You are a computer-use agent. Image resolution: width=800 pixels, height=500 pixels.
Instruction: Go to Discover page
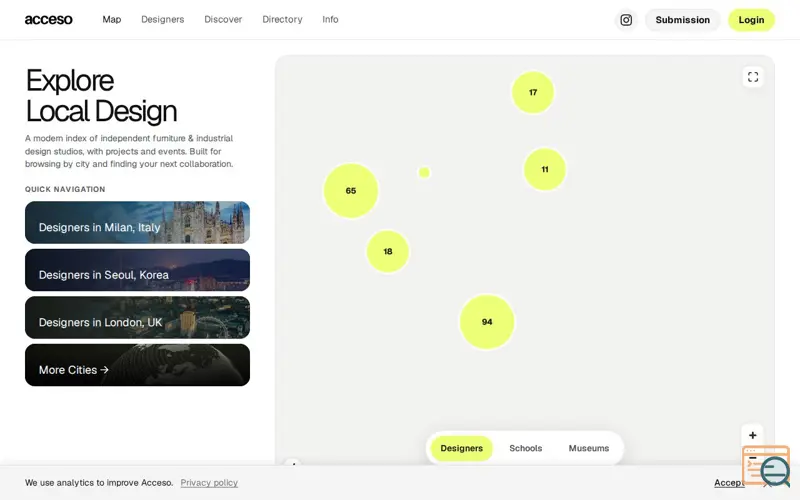[x=223, y=19]
